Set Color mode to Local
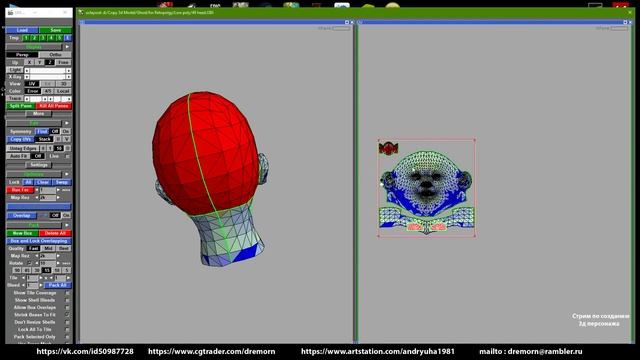The height and width of the screenshot is (360, 640). pyautogui.click(x=63, y=91)
